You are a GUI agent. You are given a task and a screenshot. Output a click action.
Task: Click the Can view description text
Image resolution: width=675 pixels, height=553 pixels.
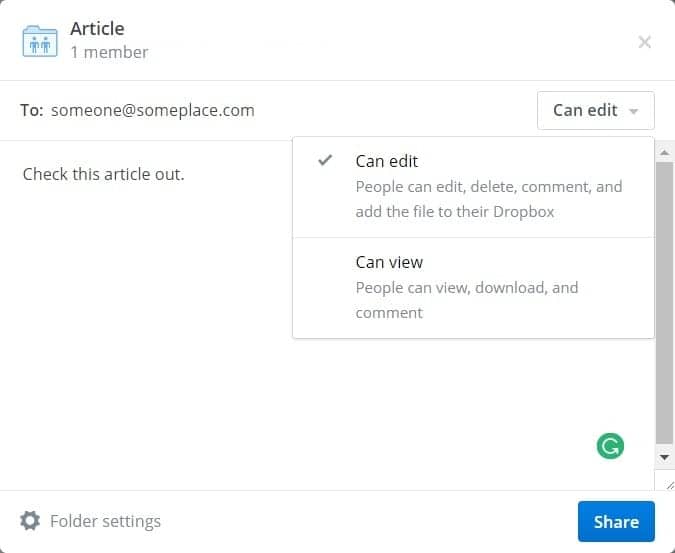pyautogui.click(x=467, y=300)
